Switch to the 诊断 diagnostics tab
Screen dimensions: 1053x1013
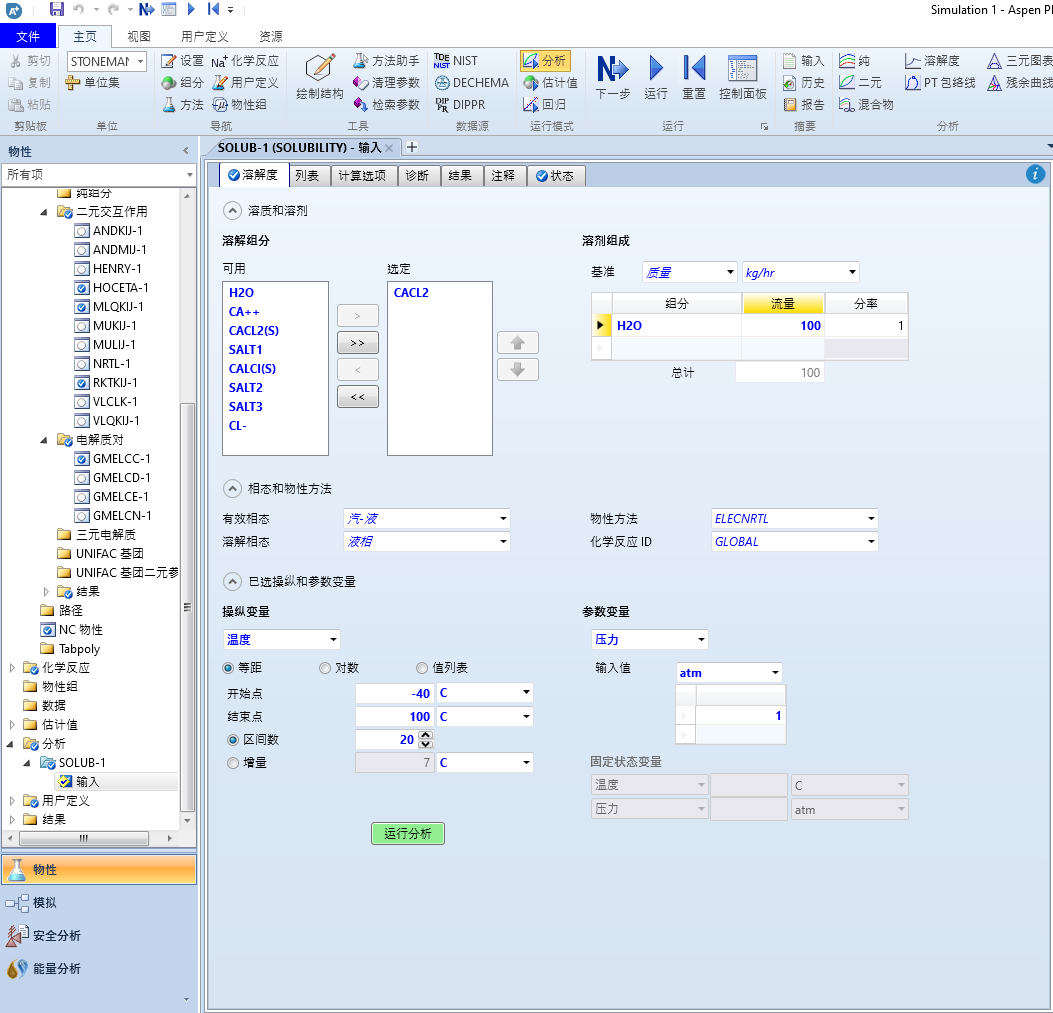point(417,175)
